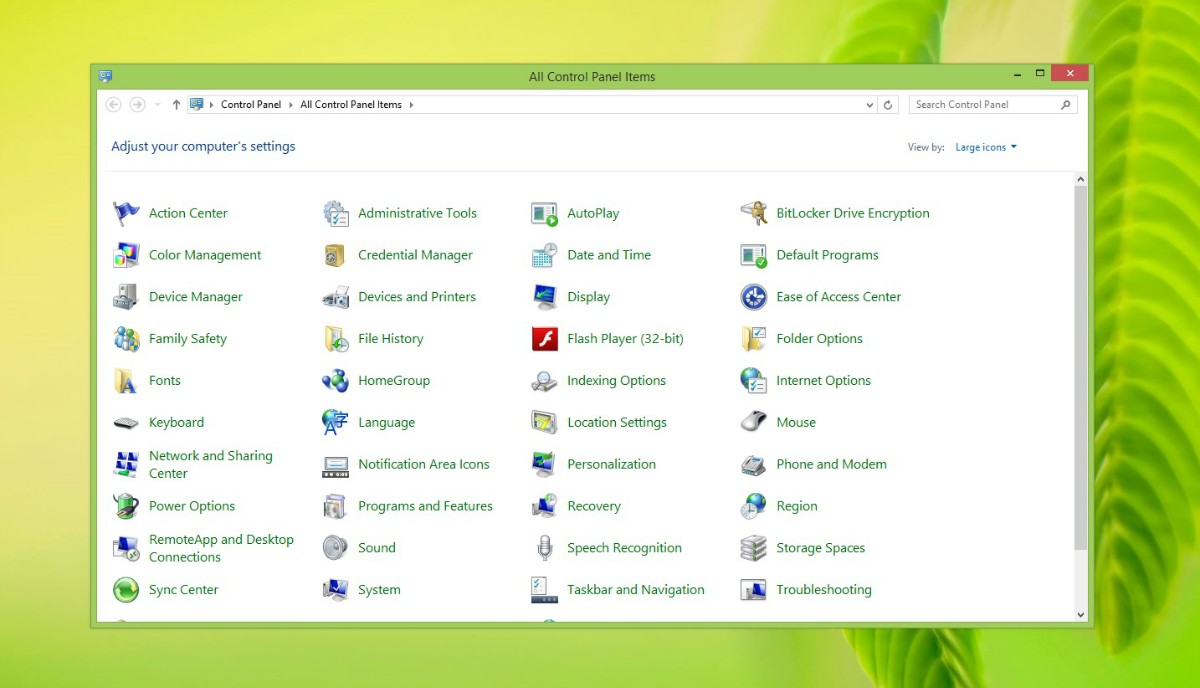Open the recent locations dropdown arrow
The image size is (1200, 688).
(157, 104)
